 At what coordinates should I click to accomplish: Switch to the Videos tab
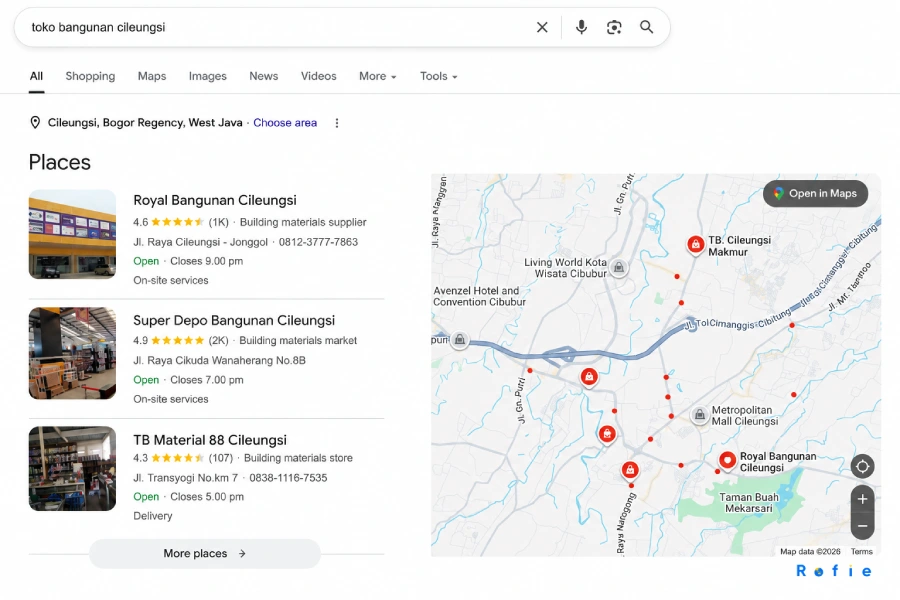pos(319,76)
